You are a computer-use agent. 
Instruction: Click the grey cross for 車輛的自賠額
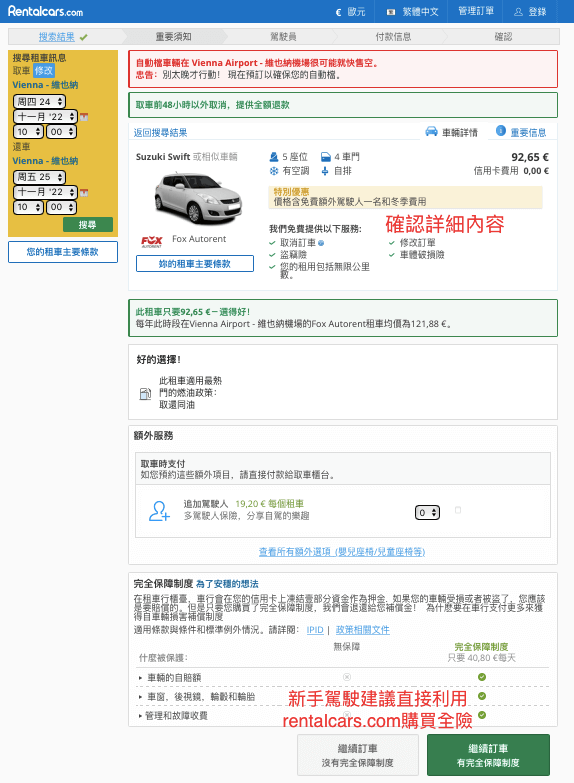pos(347,677)
